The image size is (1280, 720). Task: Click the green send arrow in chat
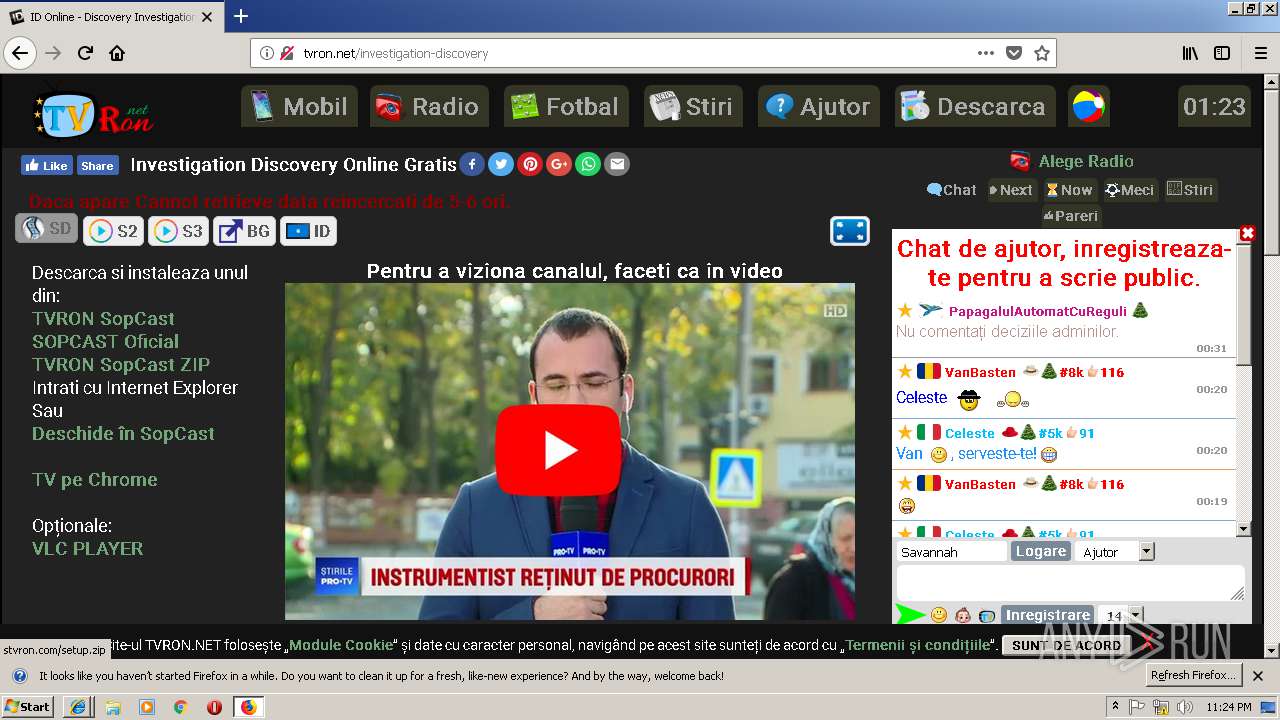(910, 615)
